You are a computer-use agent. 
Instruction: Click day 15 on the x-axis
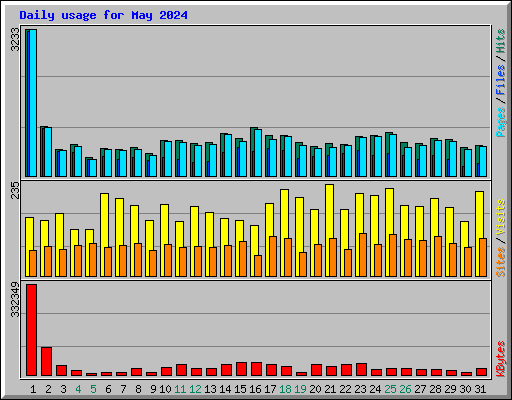240,389
